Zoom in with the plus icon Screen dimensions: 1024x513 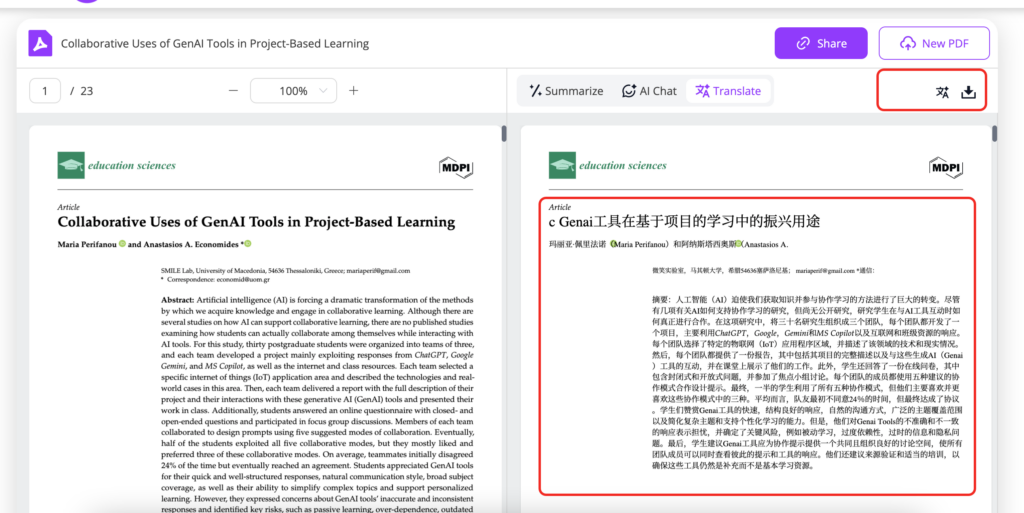(353, 91)
